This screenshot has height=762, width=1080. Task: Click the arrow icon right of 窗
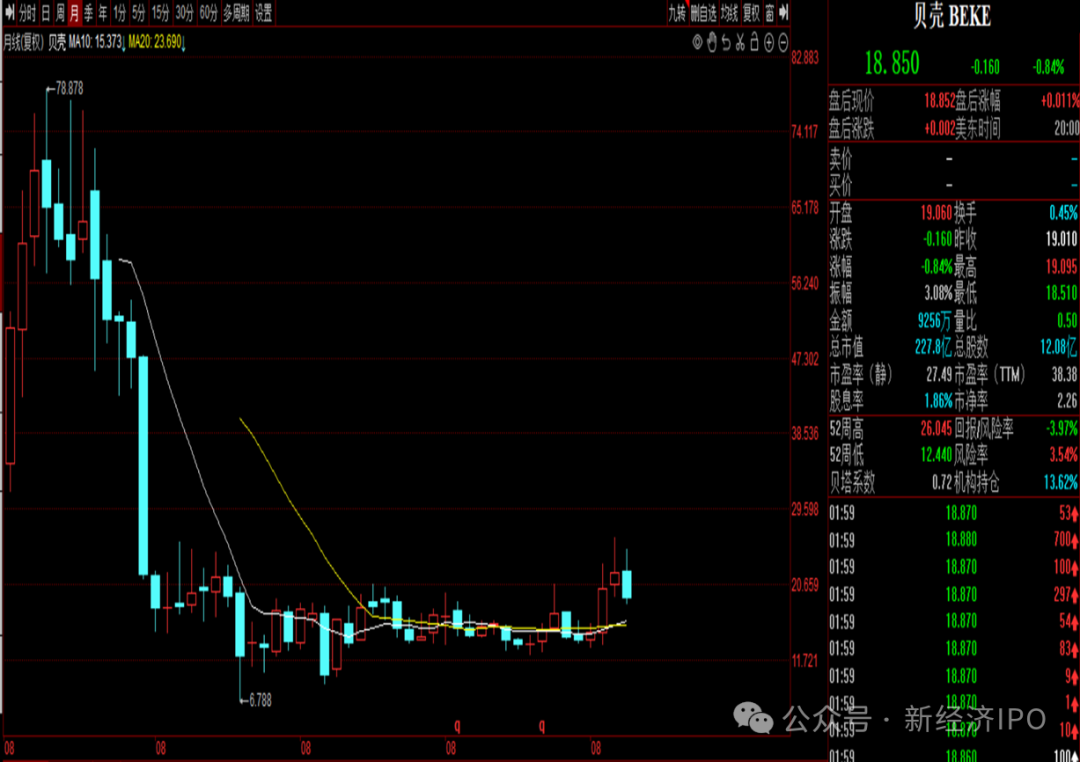[784, 13]
